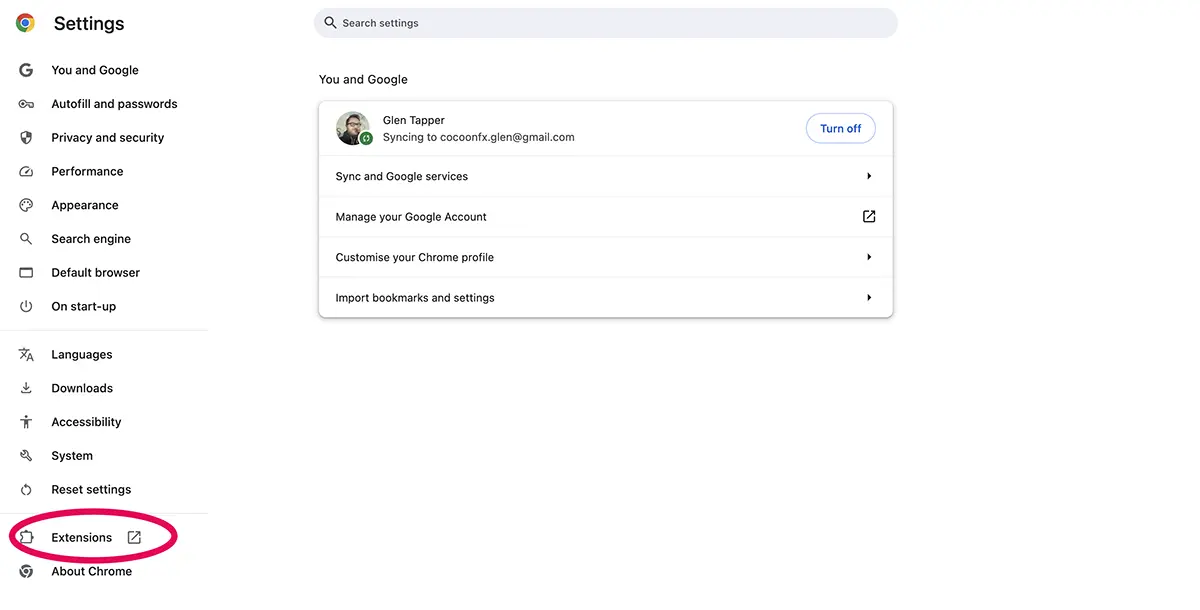
Task: Click the On start-up power icon
Action: coord(25,306)
